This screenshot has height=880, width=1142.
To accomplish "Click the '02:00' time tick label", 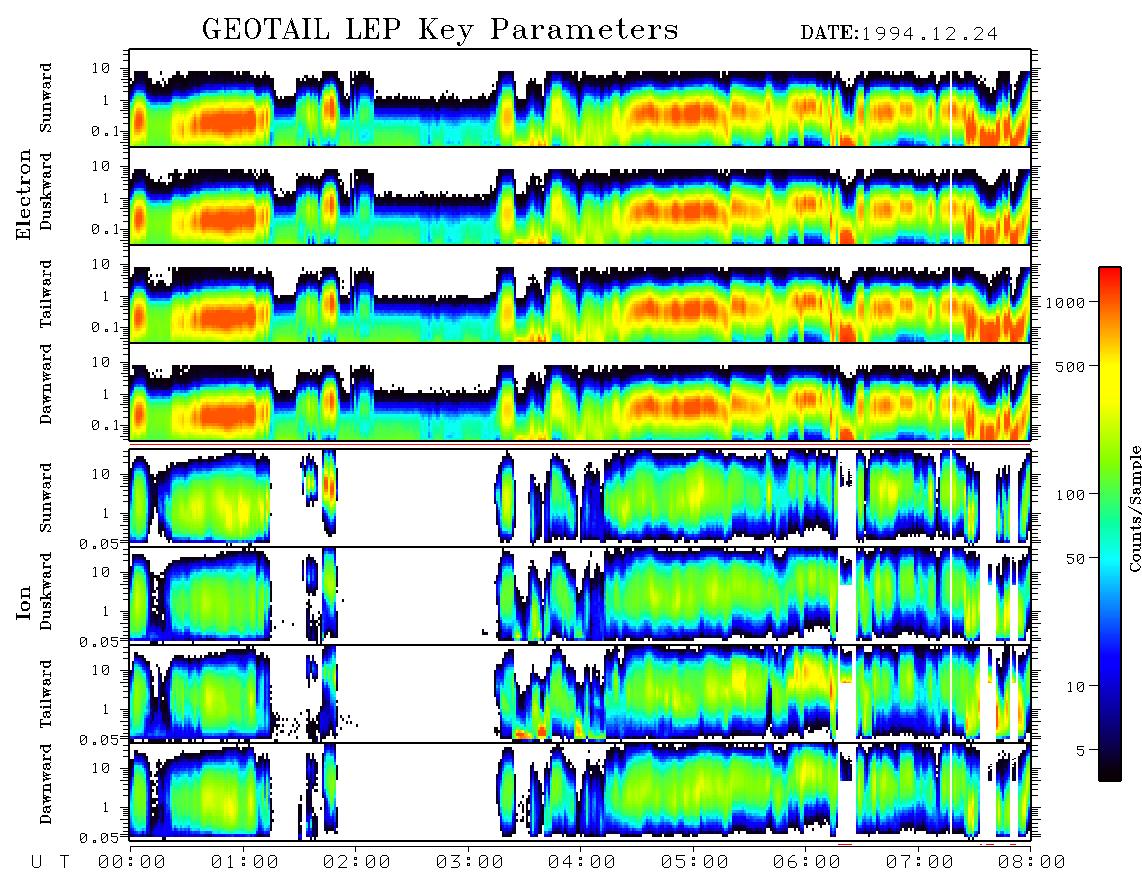I will click(357, 863).
